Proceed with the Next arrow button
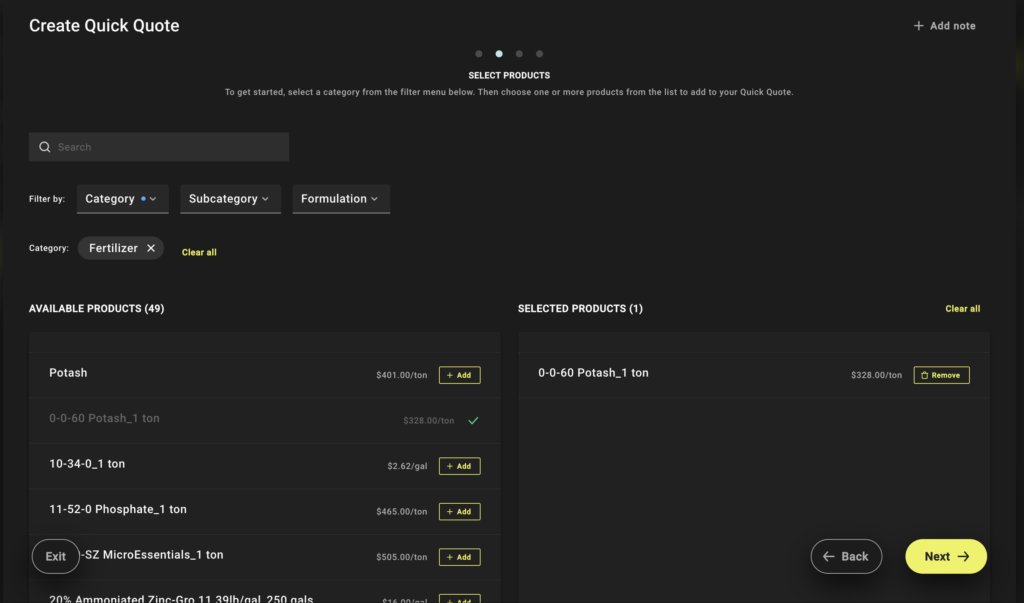 pyautogui.click(x=946, y=556)
